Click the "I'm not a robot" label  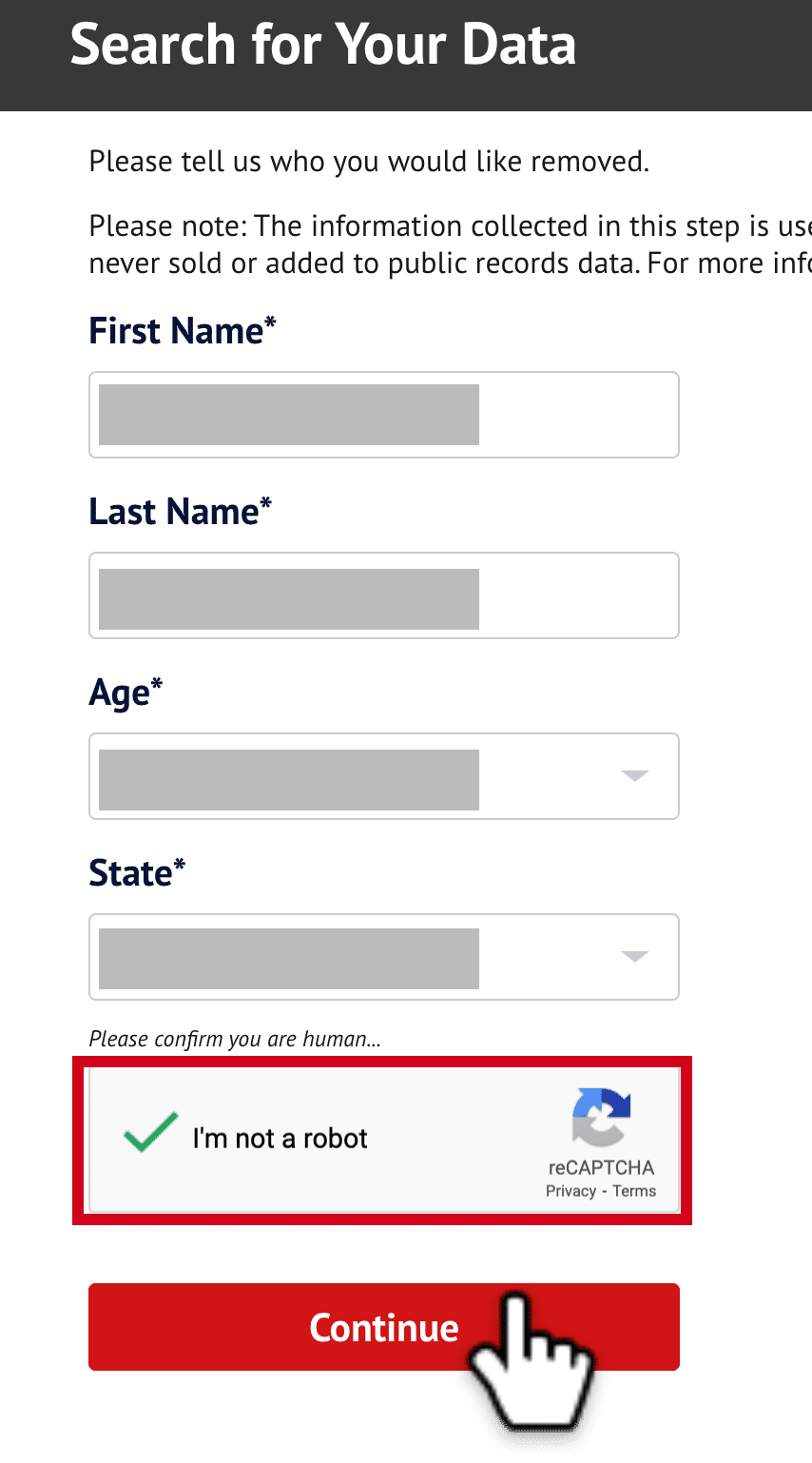(280, 1138)
